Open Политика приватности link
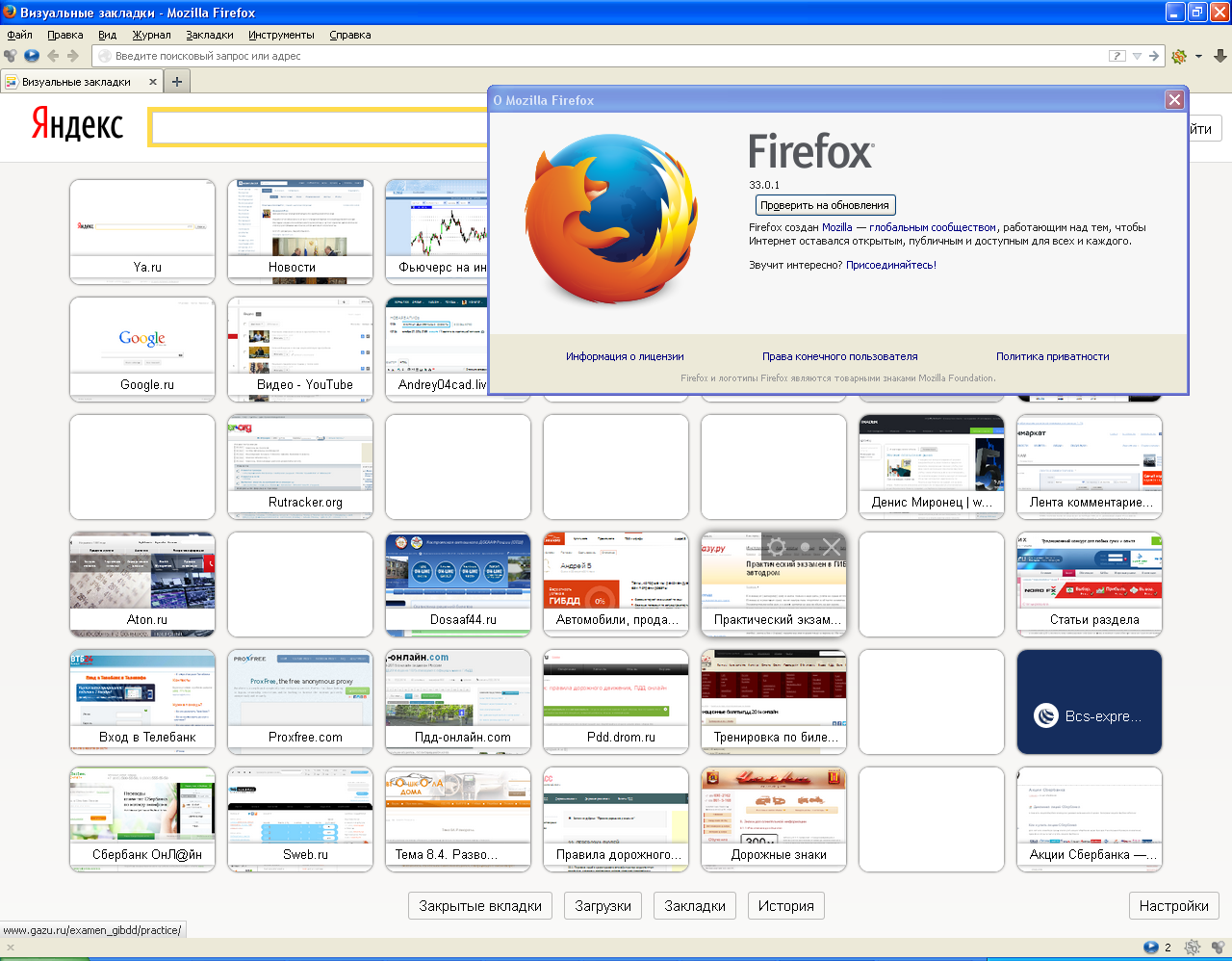The height and width of the screenshot is (961, 1232). (1053, 356)
